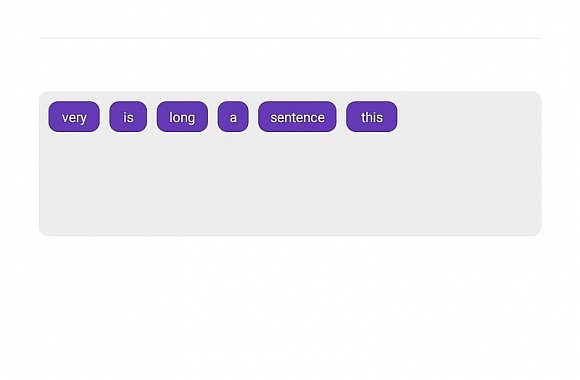Tap the "sentence" word chip
The width and height of the screenshot is (580, 380).
tap(297, 117)
